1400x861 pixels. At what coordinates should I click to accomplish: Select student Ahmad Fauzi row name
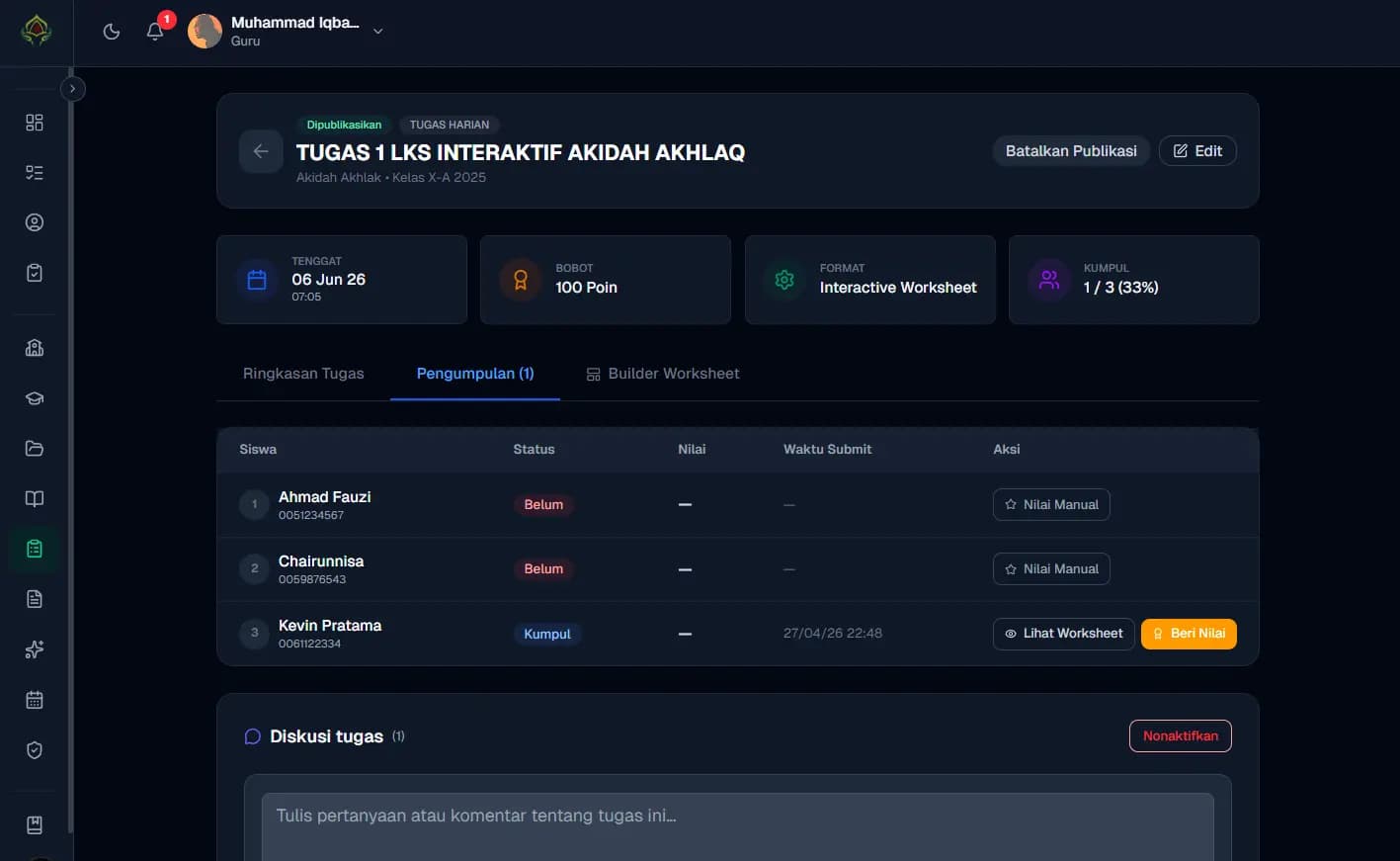tap(325, 496)
